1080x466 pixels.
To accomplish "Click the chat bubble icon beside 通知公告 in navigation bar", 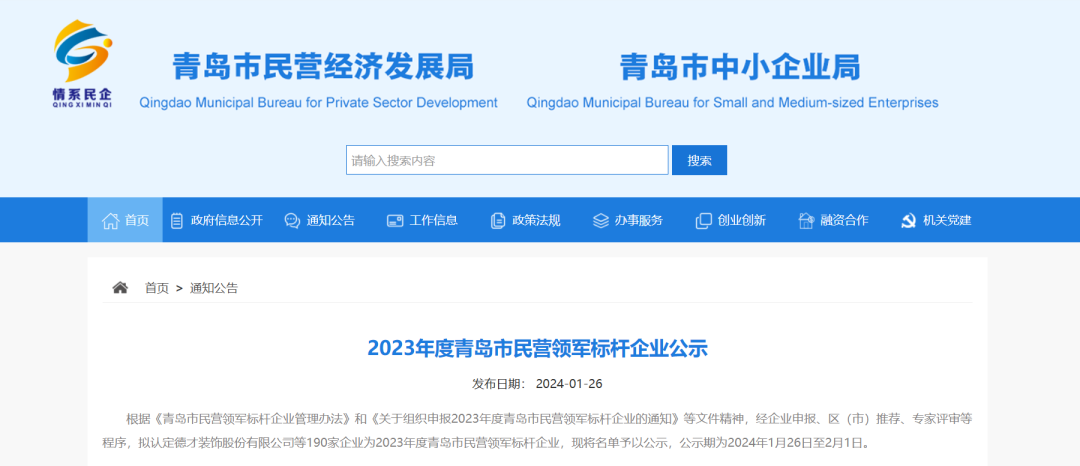I will [x=292, y=220].
